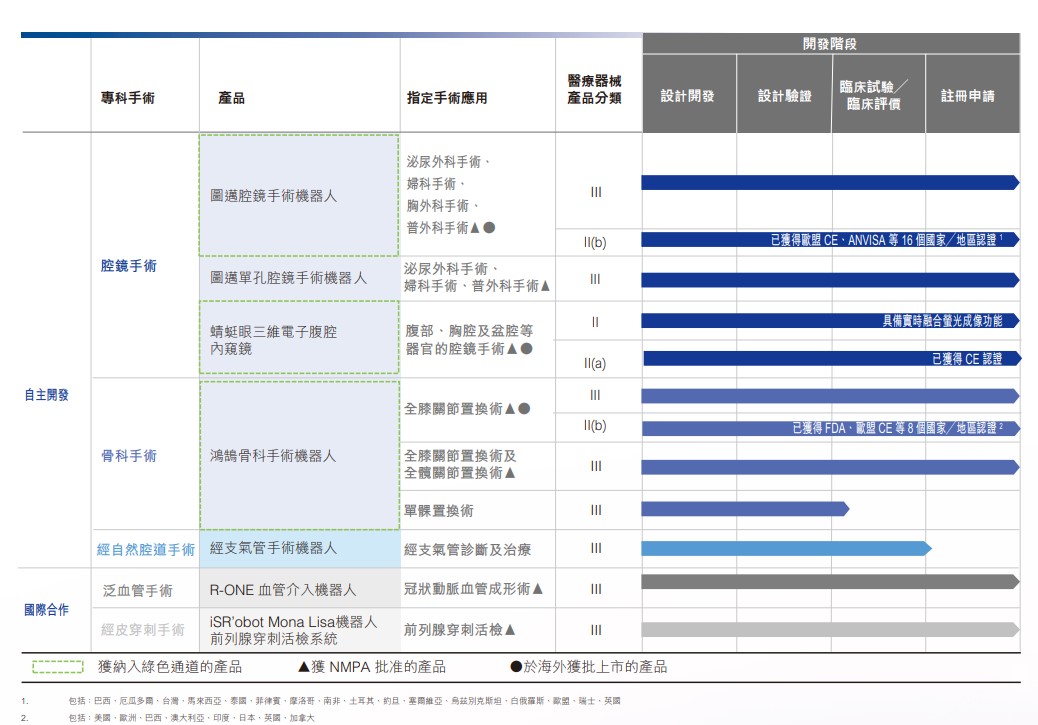Click the II(a) classification cell
The image size is (1038, 725).
(595, 363)
